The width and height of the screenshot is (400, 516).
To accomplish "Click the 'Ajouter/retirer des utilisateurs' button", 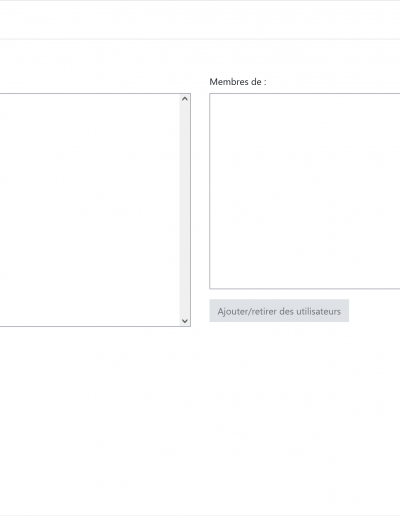I will (x=279, y=311).
